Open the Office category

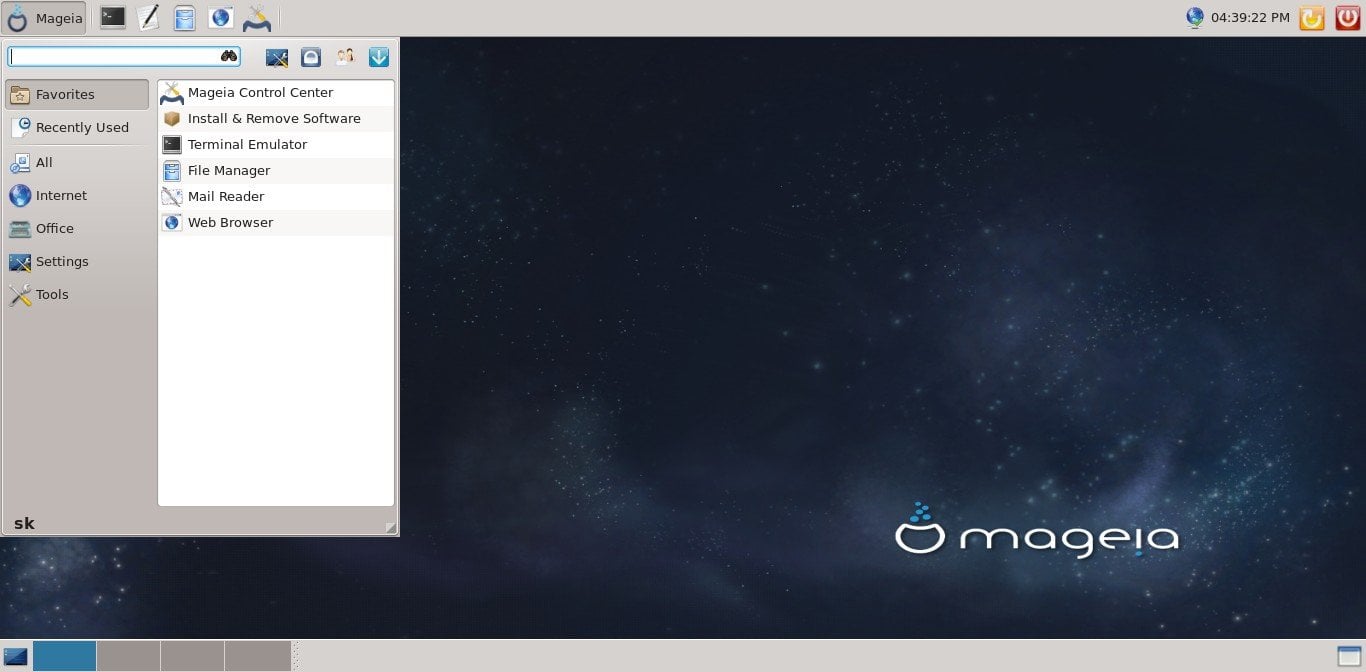[x=77, y=229]
